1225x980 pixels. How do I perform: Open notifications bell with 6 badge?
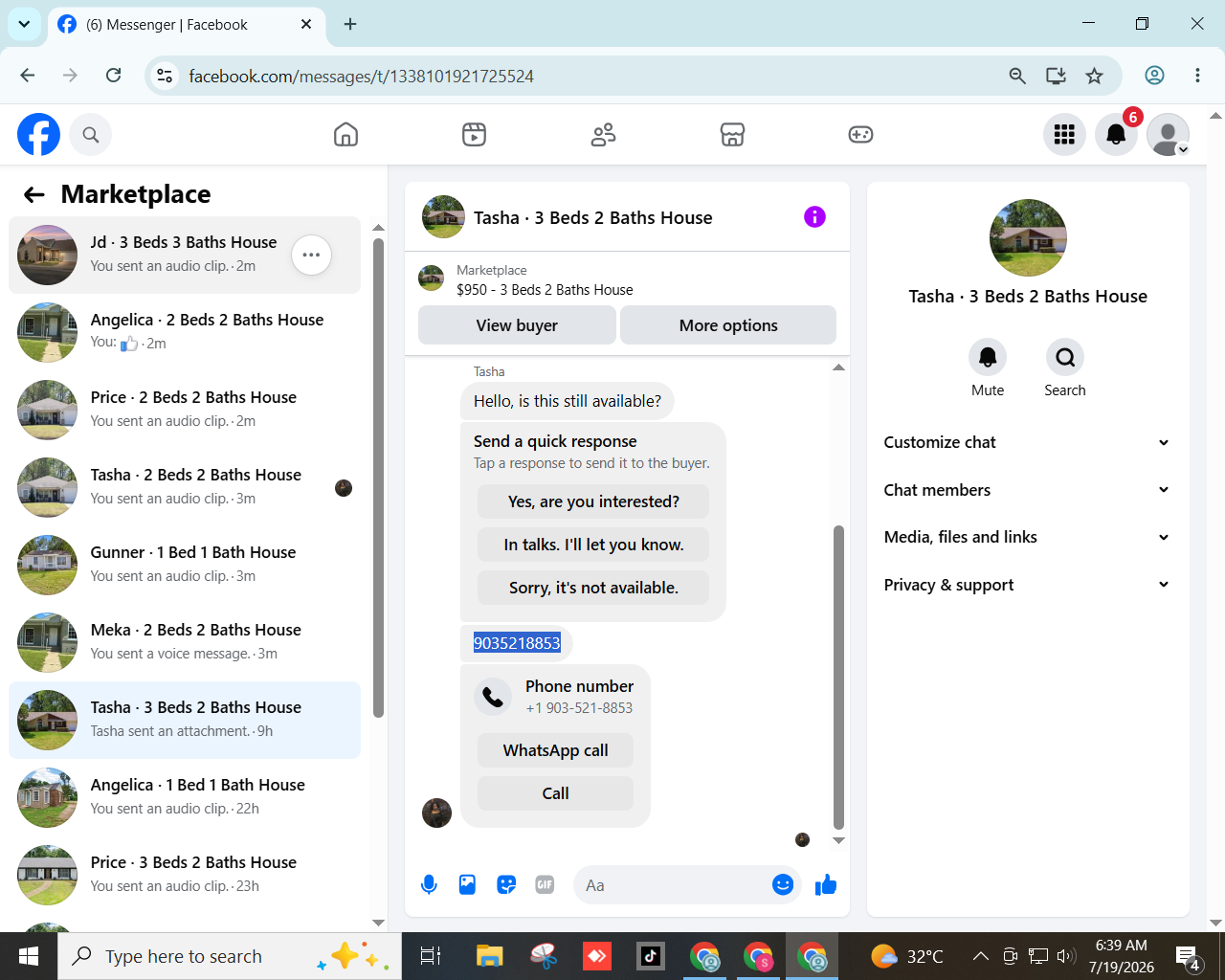(x=1116, y=135)
